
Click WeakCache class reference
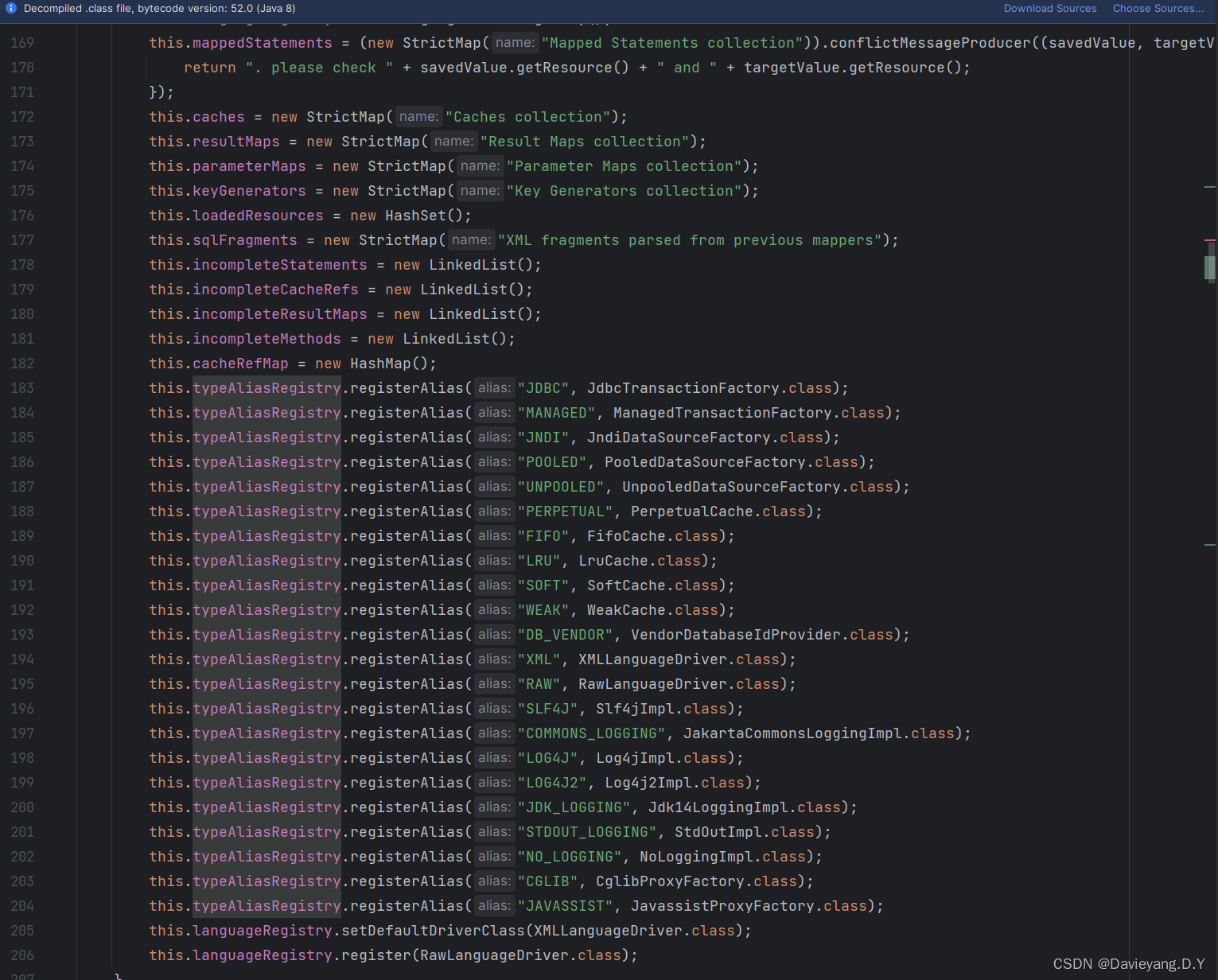pyautogui.click(x=626, y=610)
